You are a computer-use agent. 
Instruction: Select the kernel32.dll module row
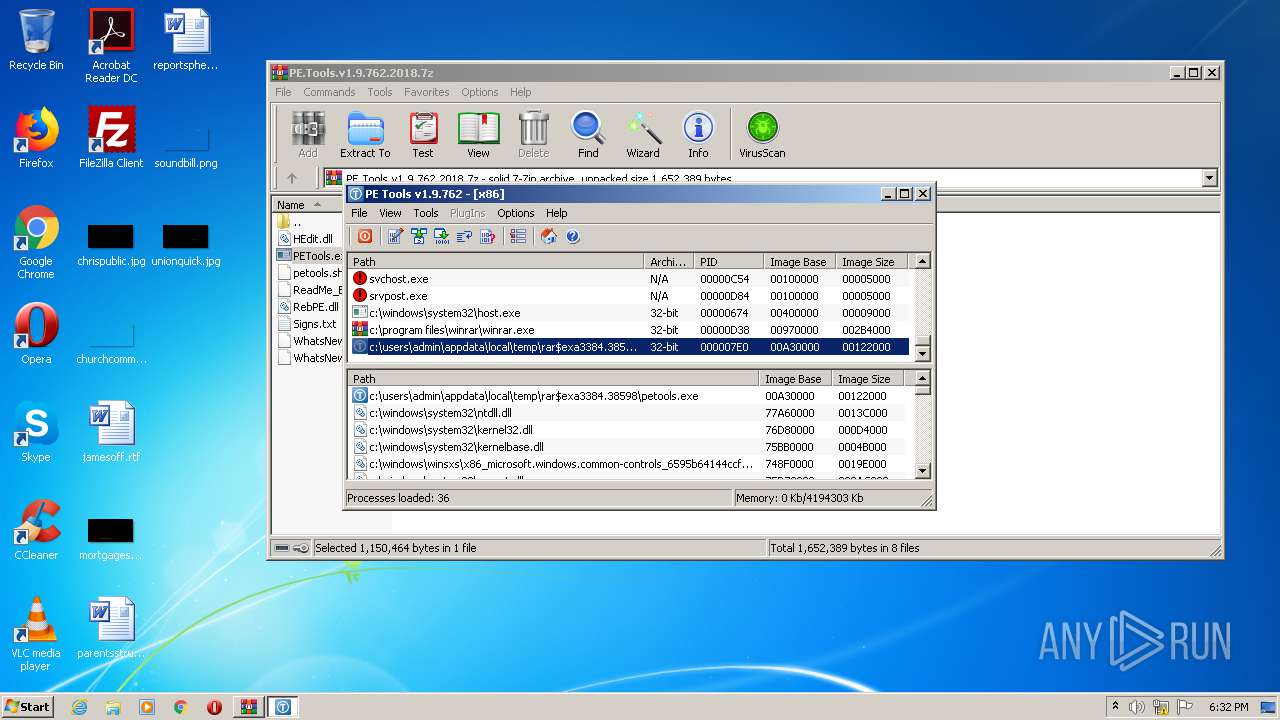[x=630, y=430]
